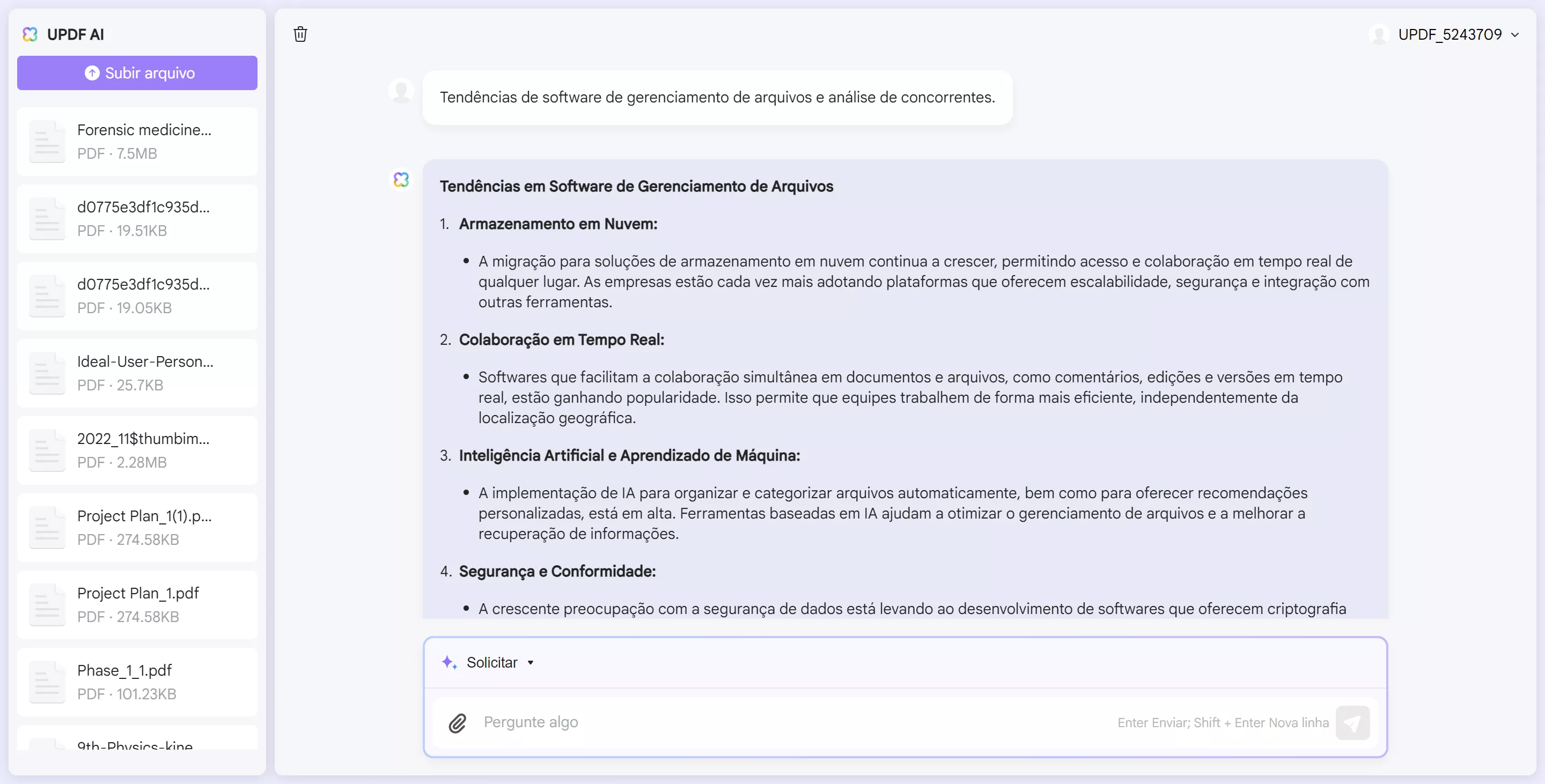Viewport: 1545px width, 784px height.
Task: Select the 2022_11$thumbim PDF file
Action: pos(137,449)
